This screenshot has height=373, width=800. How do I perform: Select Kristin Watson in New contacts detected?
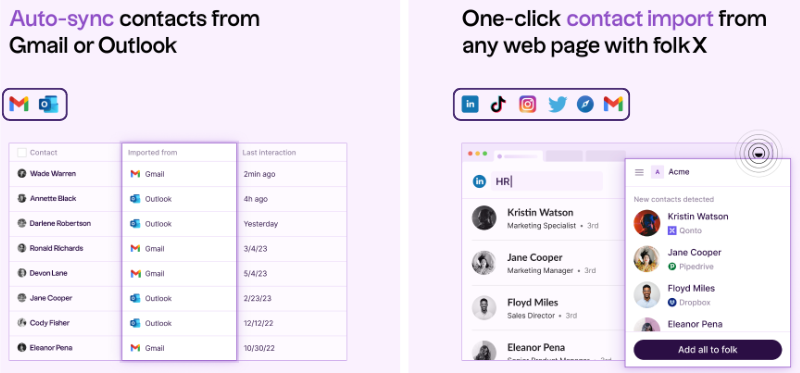707,223
